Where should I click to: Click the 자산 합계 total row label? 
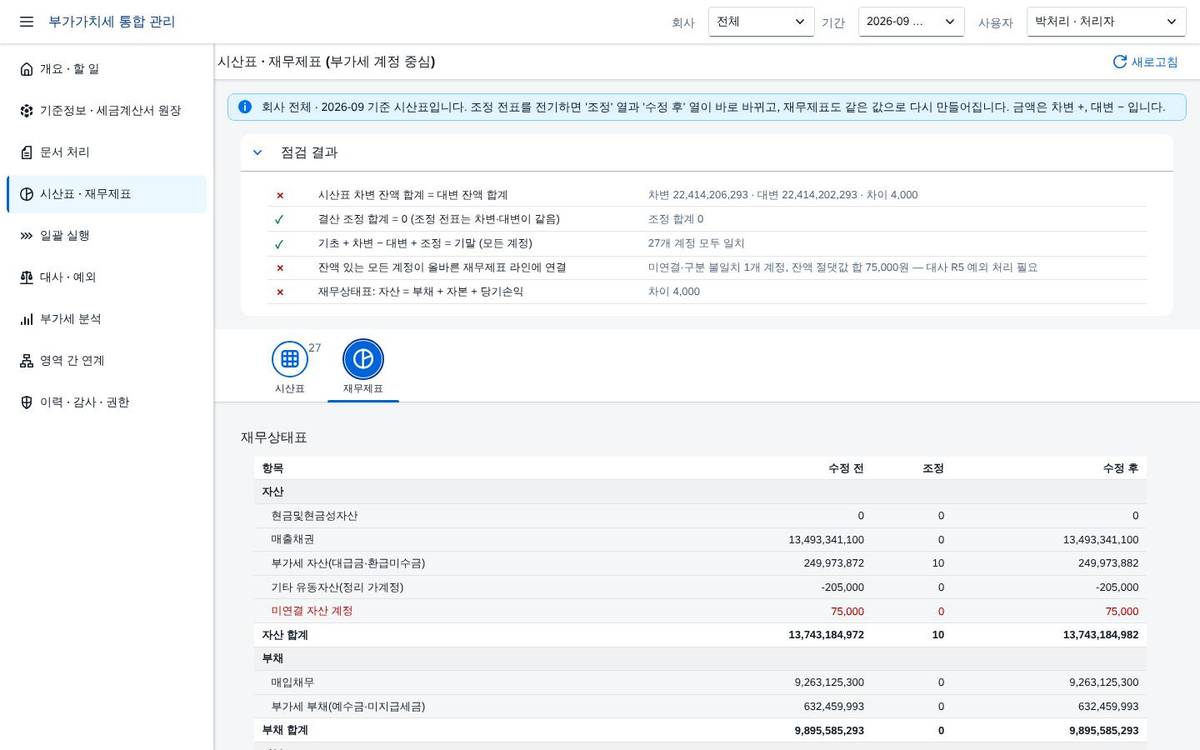tap(285, 635)
